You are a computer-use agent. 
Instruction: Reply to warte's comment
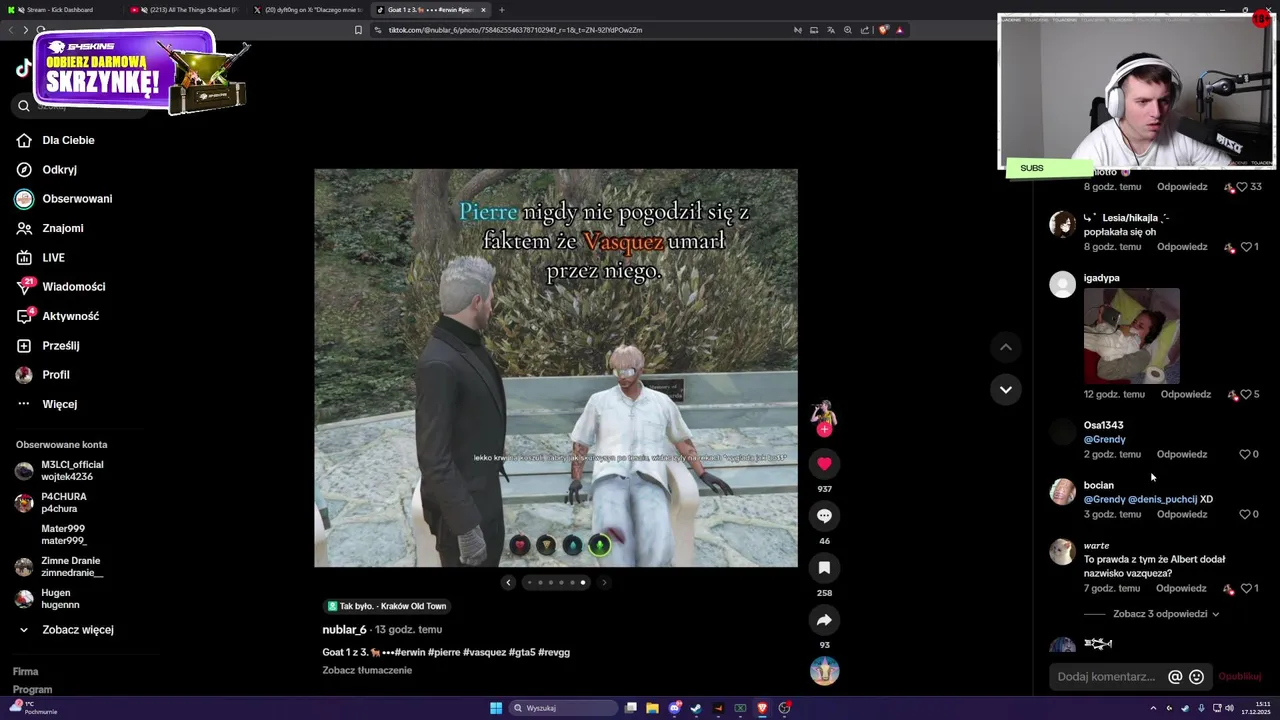[x=1182, y=588]
